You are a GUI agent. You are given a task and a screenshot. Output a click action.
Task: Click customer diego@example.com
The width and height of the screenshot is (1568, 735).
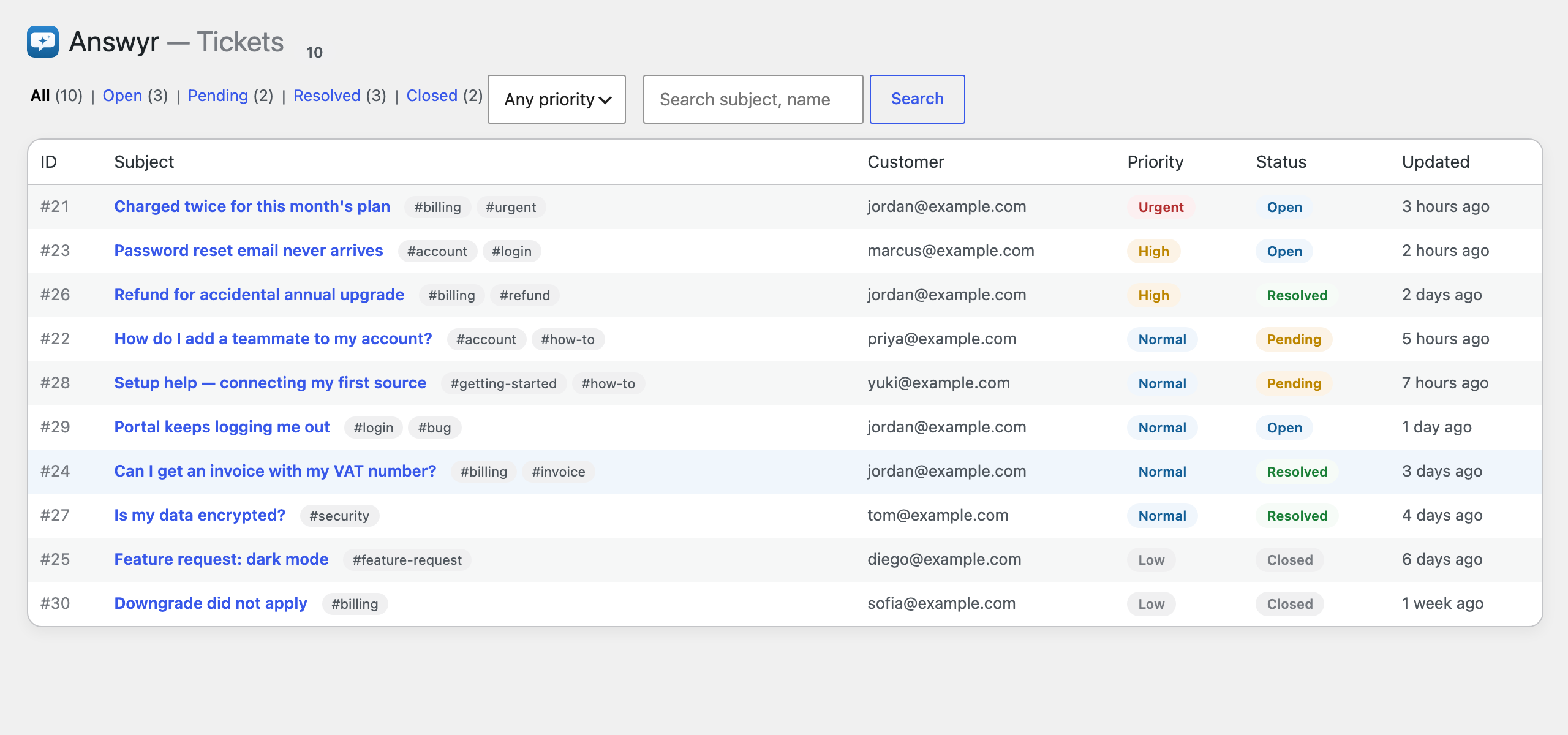click(x=944, y=559)
